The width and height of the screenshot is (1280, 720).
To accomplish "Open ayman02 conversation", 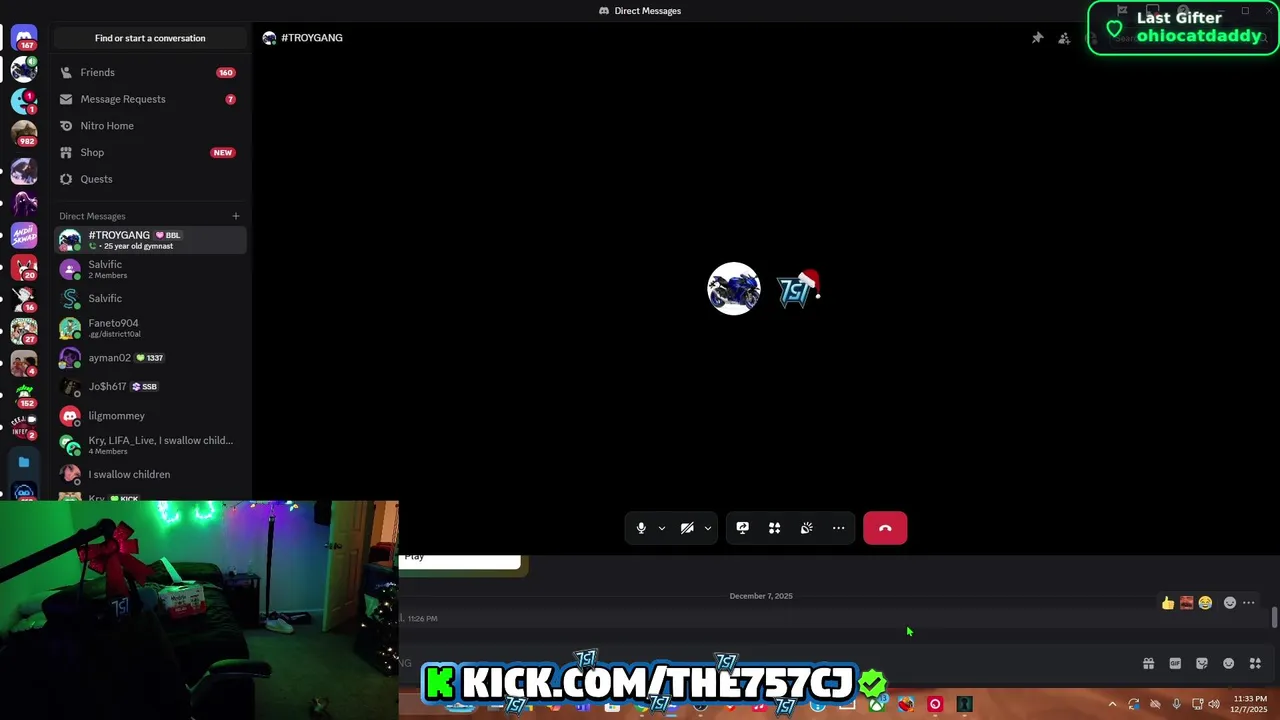I will (150, 357).
